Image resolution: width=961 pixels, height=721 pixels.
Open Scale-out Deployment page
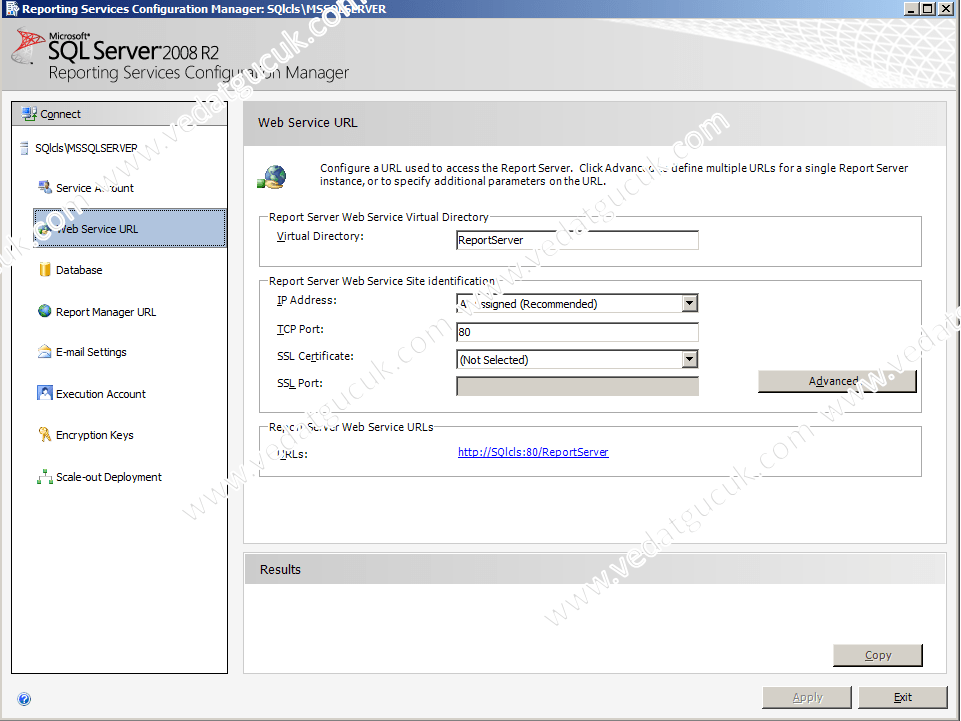[108, 477]
